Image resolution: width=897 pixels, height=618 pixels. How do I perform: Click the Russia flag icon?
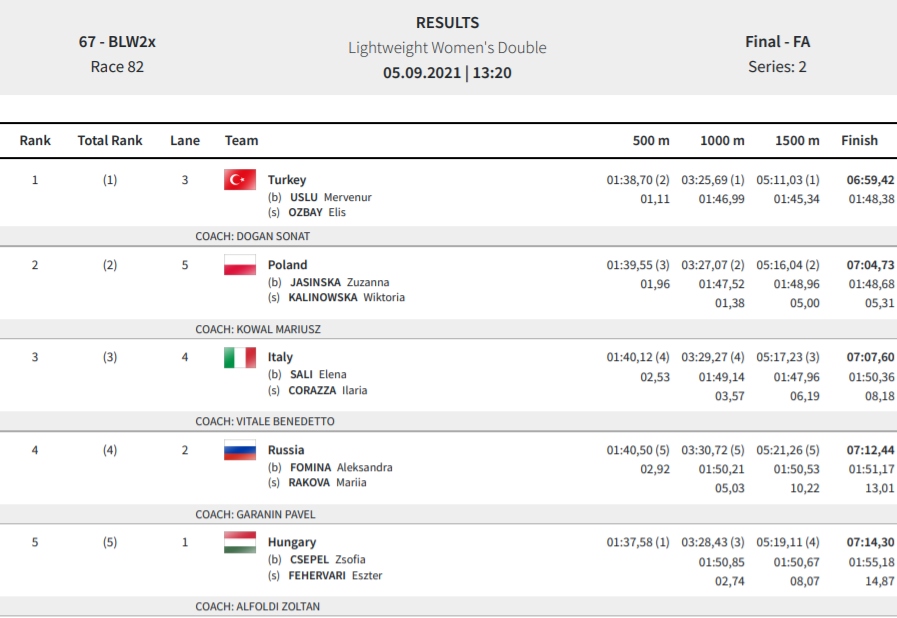[240, 450]
